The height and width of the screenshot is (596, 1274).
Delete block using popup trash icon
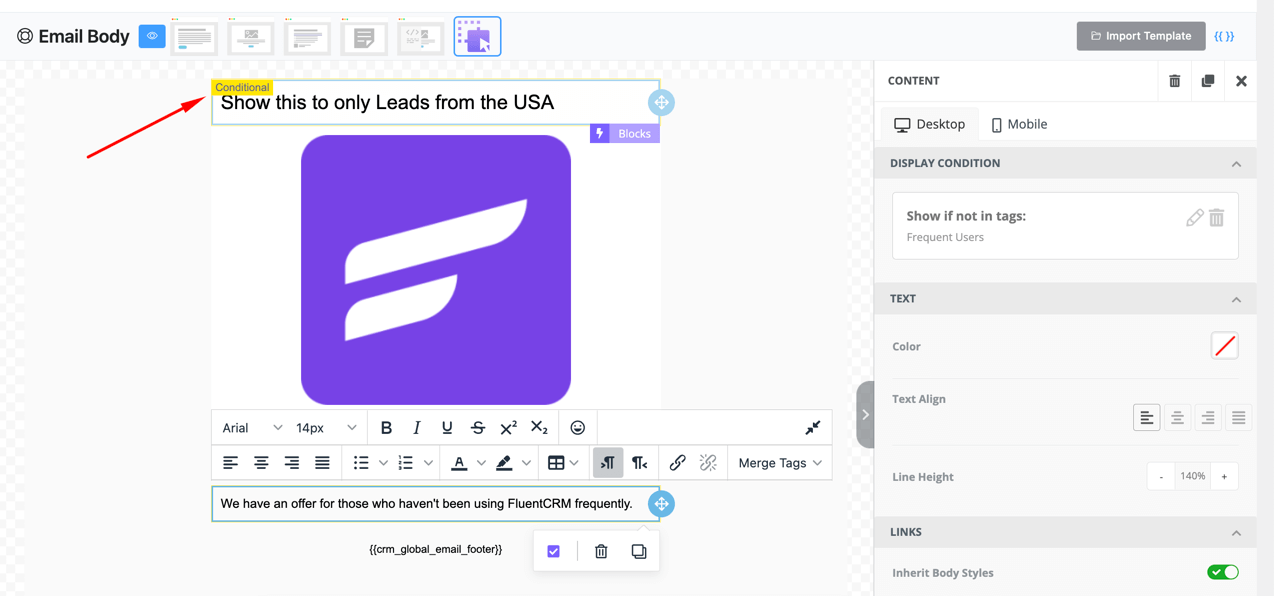tap(601, 551)
